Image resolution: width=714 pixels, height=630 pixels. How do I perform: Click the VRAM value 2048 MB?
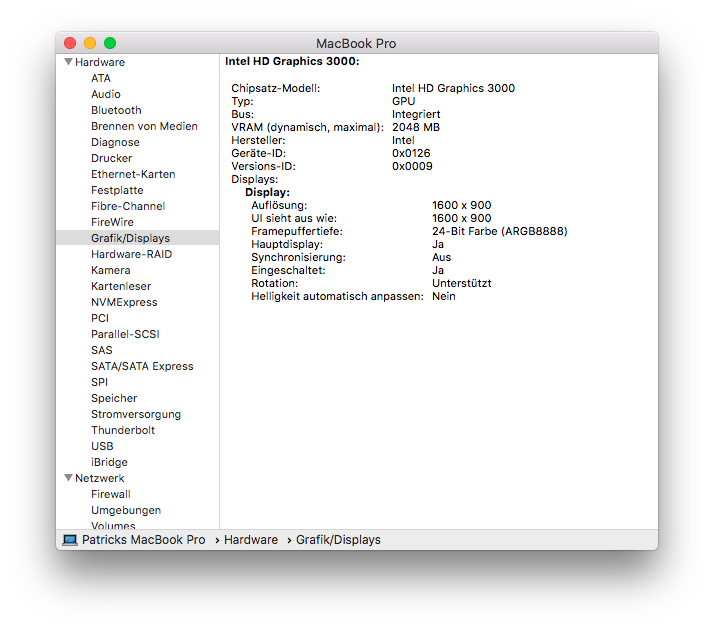[x=416, y=127]
